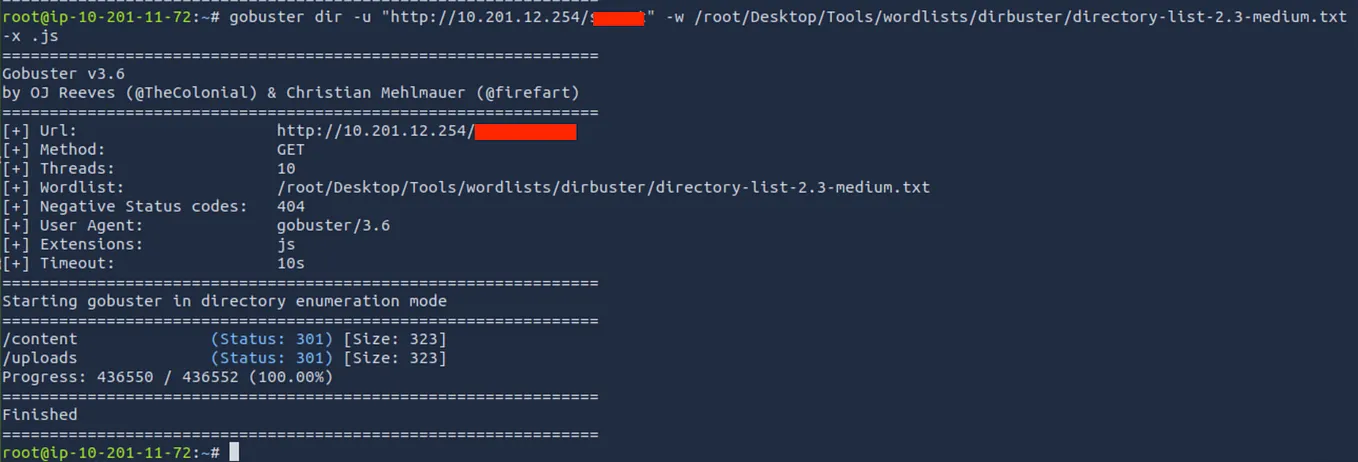1358x462 pixels.
Task: Click the /uploads directory result
Action: coord(40,358)
